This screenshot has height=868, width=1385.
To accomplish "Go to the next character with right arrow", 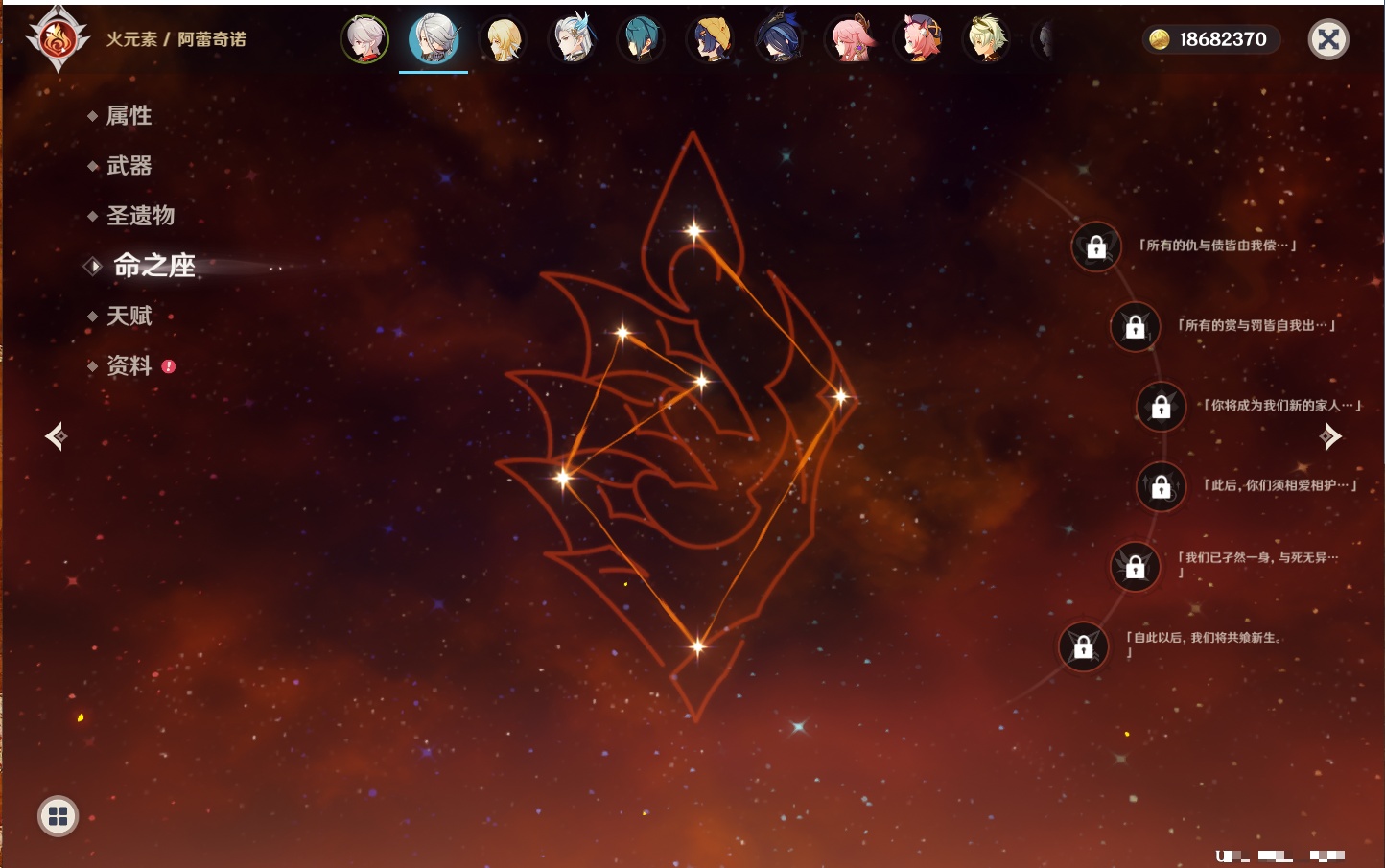I will coord(1330,436).
